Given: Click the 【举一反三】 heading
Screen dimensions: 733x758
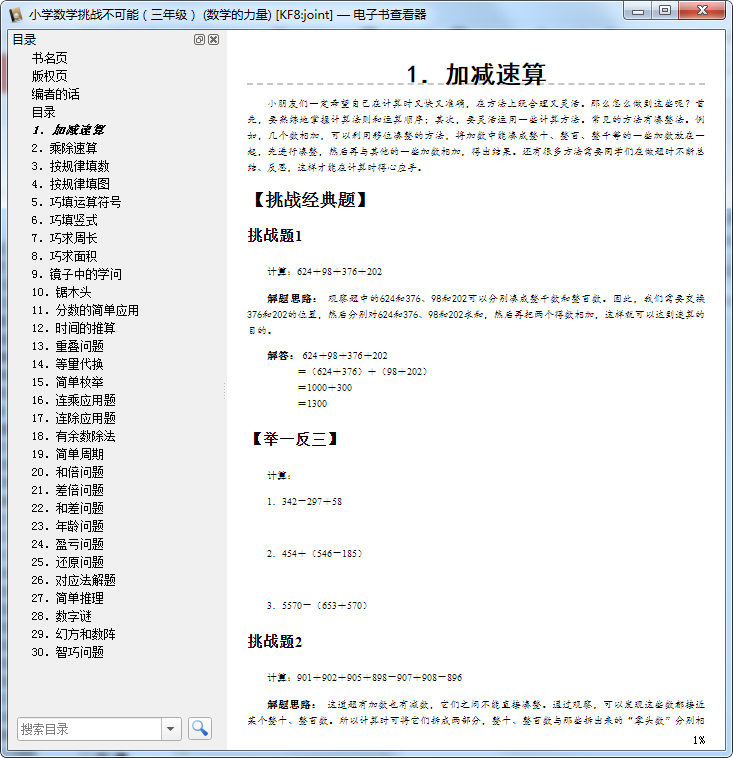Looking at the screenshot, I should [294, 439].
